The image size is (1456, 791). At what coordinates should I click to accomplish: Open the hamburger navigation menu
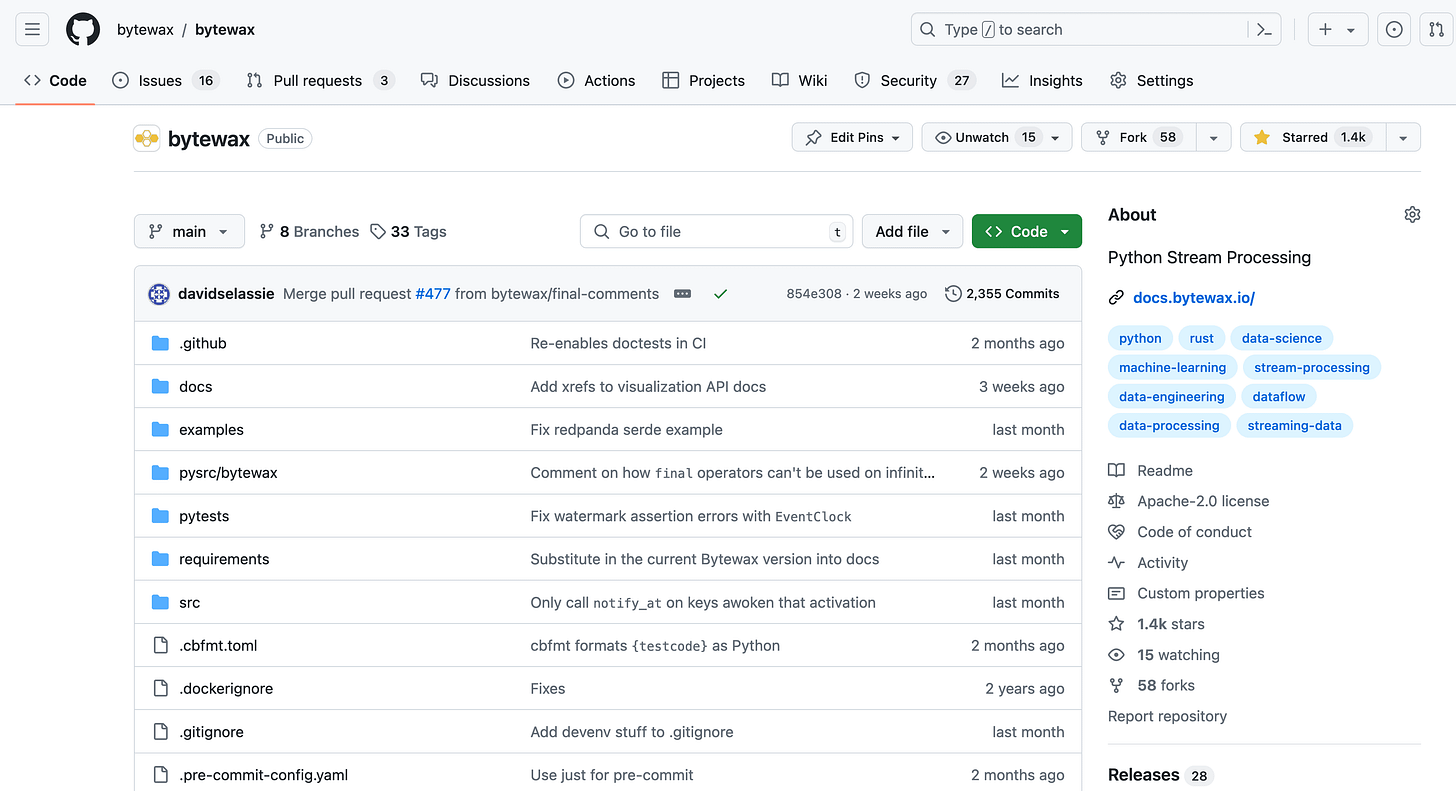click(x=32, y=30)
